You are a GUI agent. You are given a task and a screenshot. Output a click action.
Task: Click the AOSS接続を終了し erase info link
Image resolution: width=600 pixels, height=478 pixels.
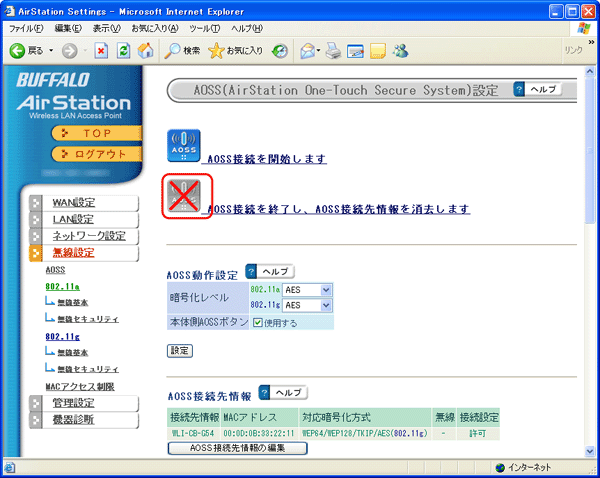point(338,209)
